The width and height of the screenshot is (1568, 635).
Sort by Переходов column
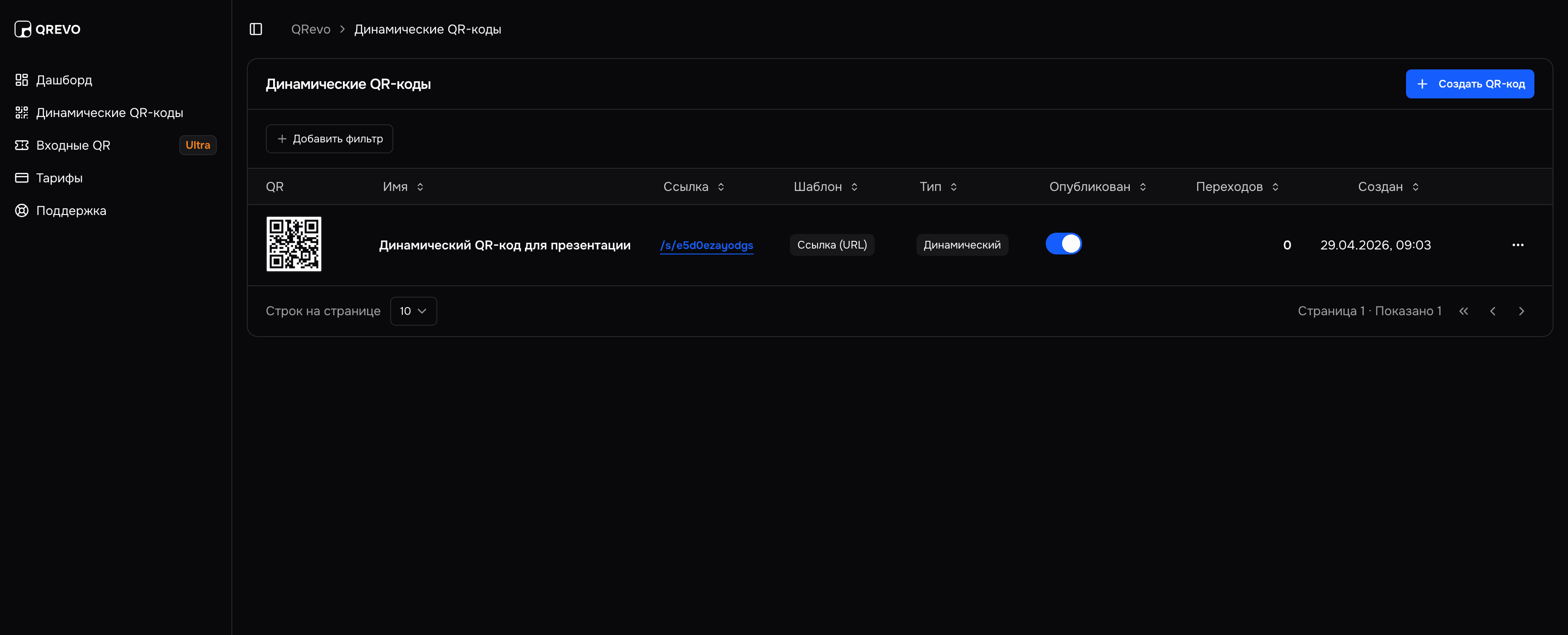[1237, 187]
